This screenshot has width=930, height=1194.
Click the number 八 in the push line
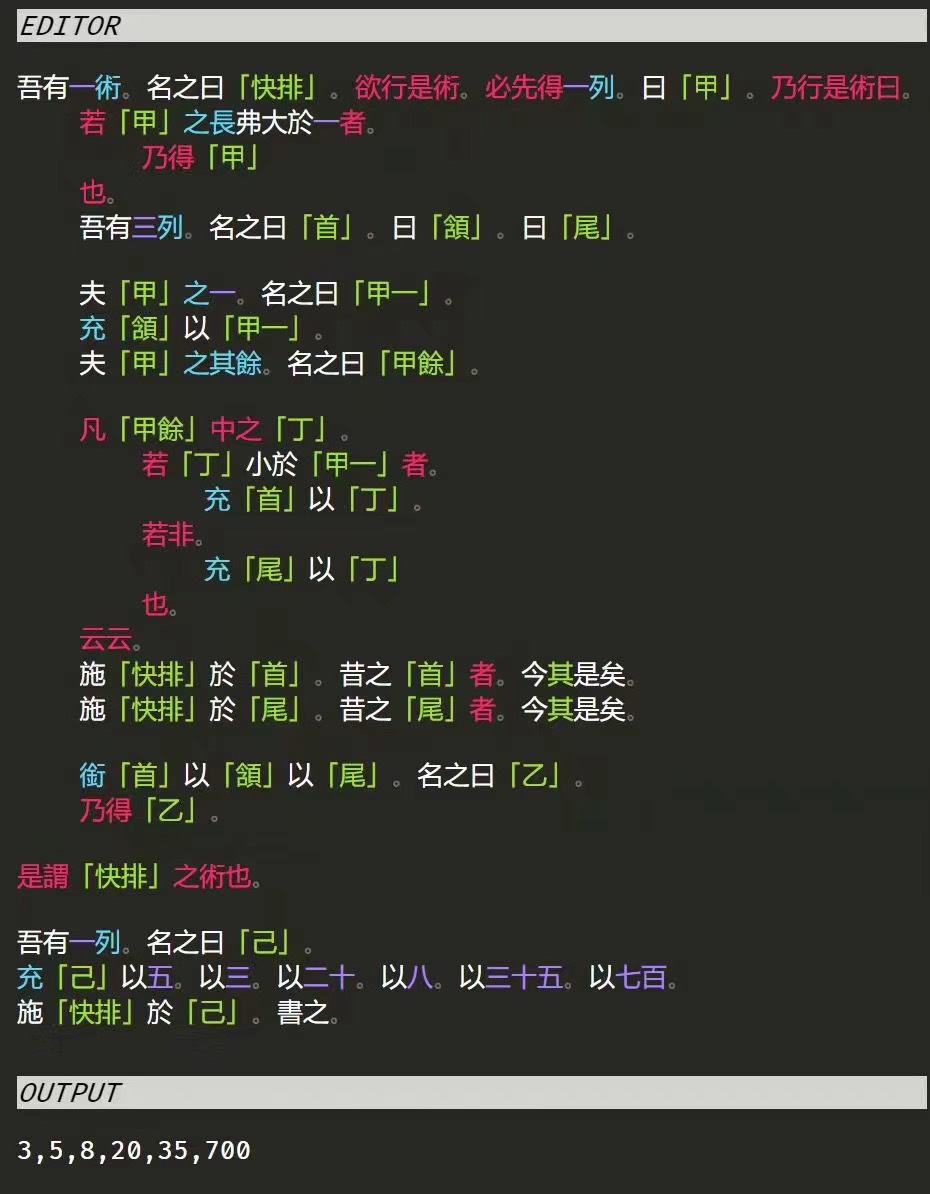[x=420, y=977]
